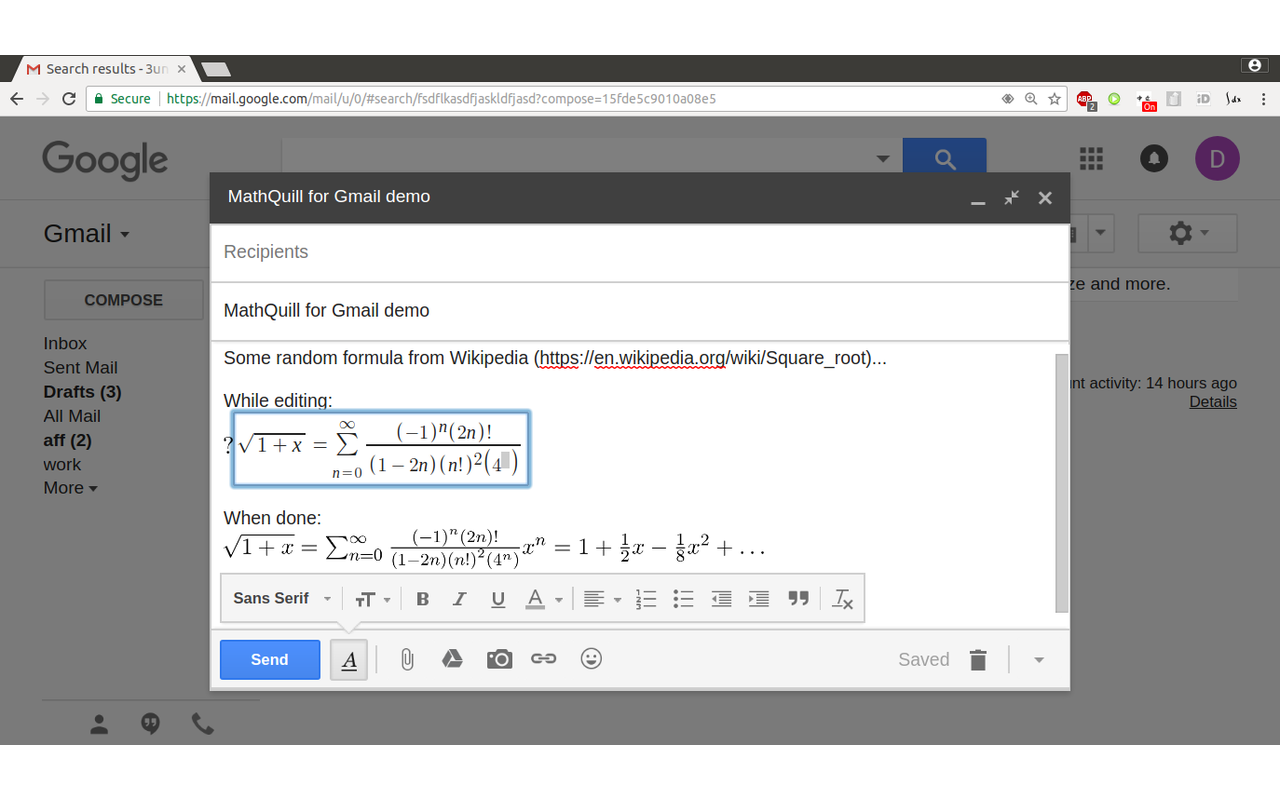Image resolution: width=1280 pixels, height=800 pixels.
Task: Show search options arrow
Action: [882, 158]
